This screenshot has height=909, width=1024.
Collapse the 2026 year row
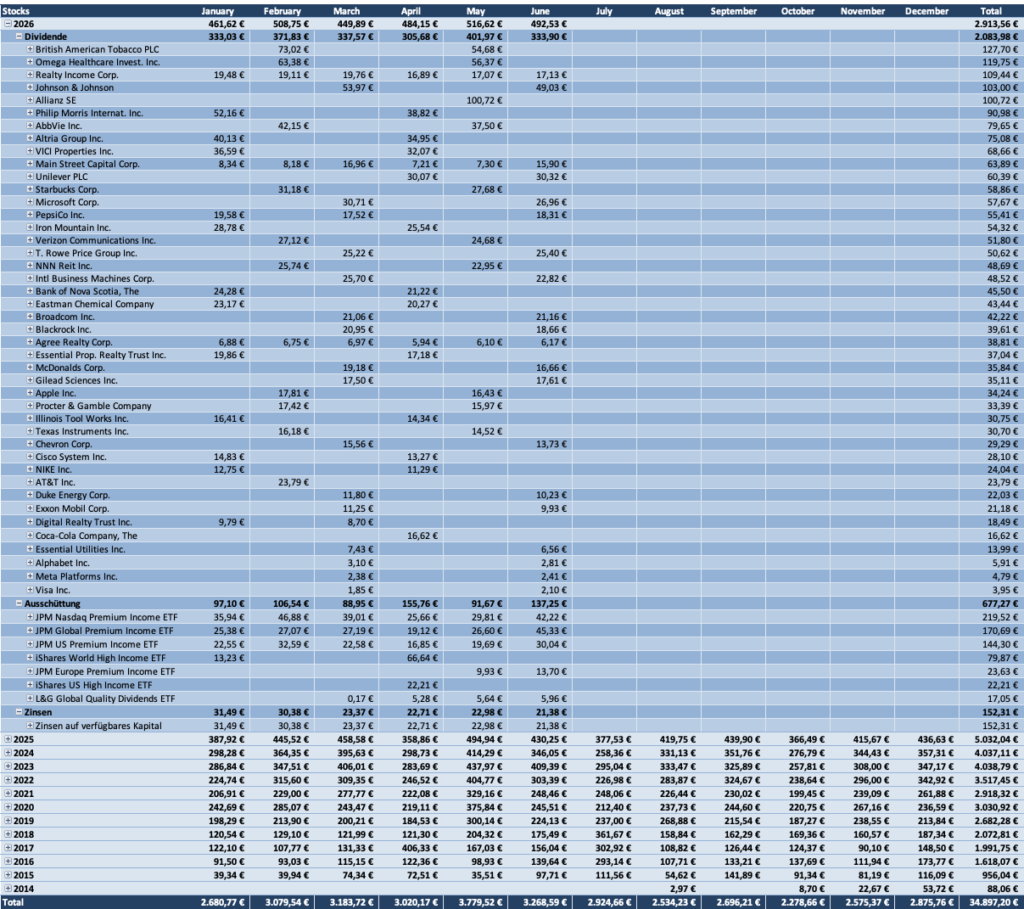[8, 24]
